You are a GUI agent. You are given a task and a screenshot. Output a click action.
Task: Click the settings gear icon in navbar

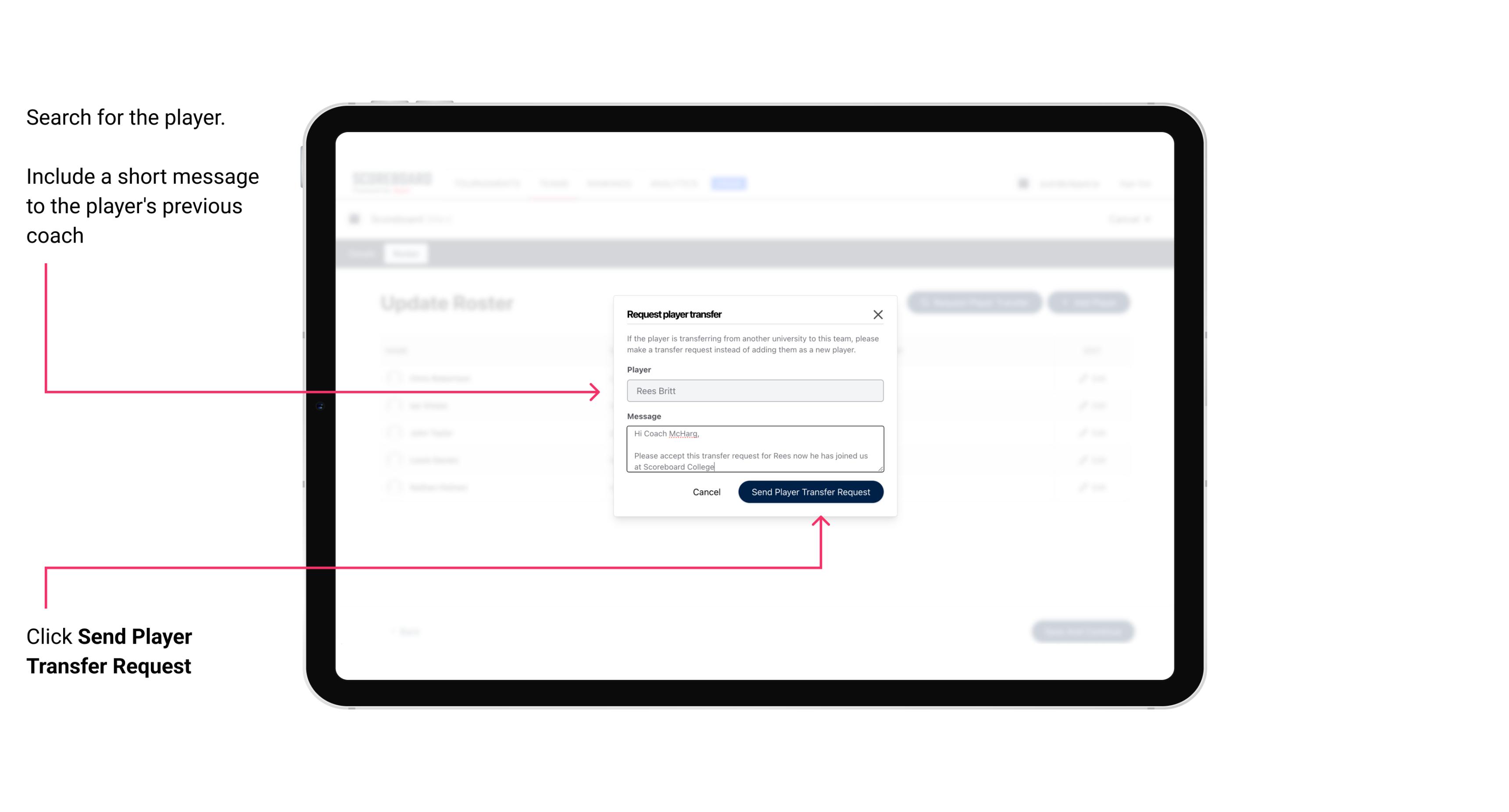(x=1022, y=183)
